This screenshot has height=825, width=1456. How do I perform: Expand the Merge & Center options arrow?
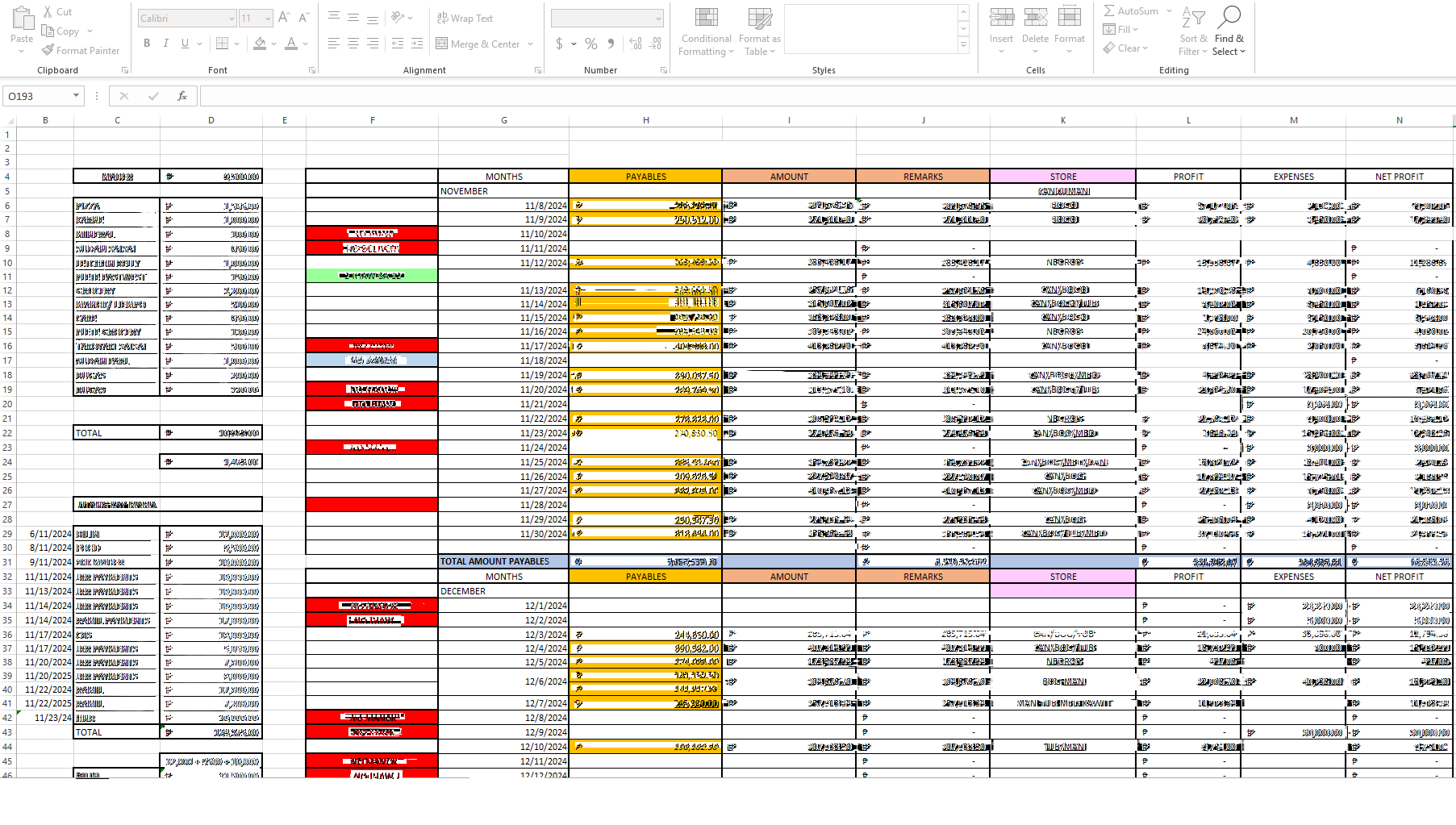tap(530, 44)
